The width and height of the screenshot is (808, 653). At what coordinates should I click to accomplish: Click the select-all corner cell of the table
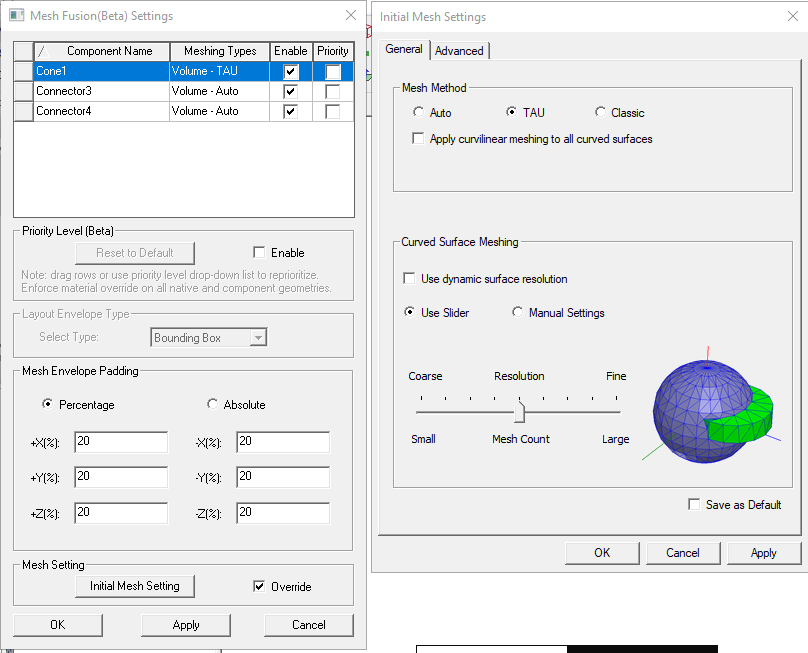pos(24,52)
